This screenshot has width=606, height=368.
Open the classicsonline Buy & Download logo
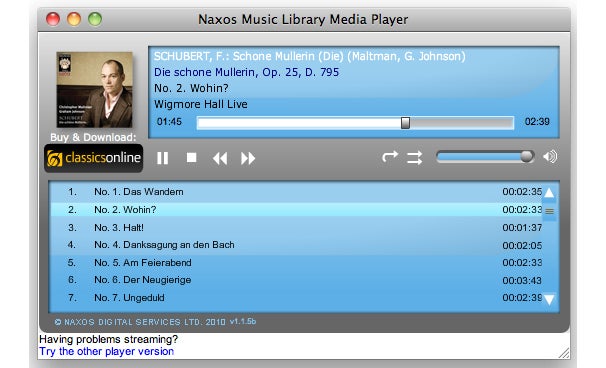point(94,158)
